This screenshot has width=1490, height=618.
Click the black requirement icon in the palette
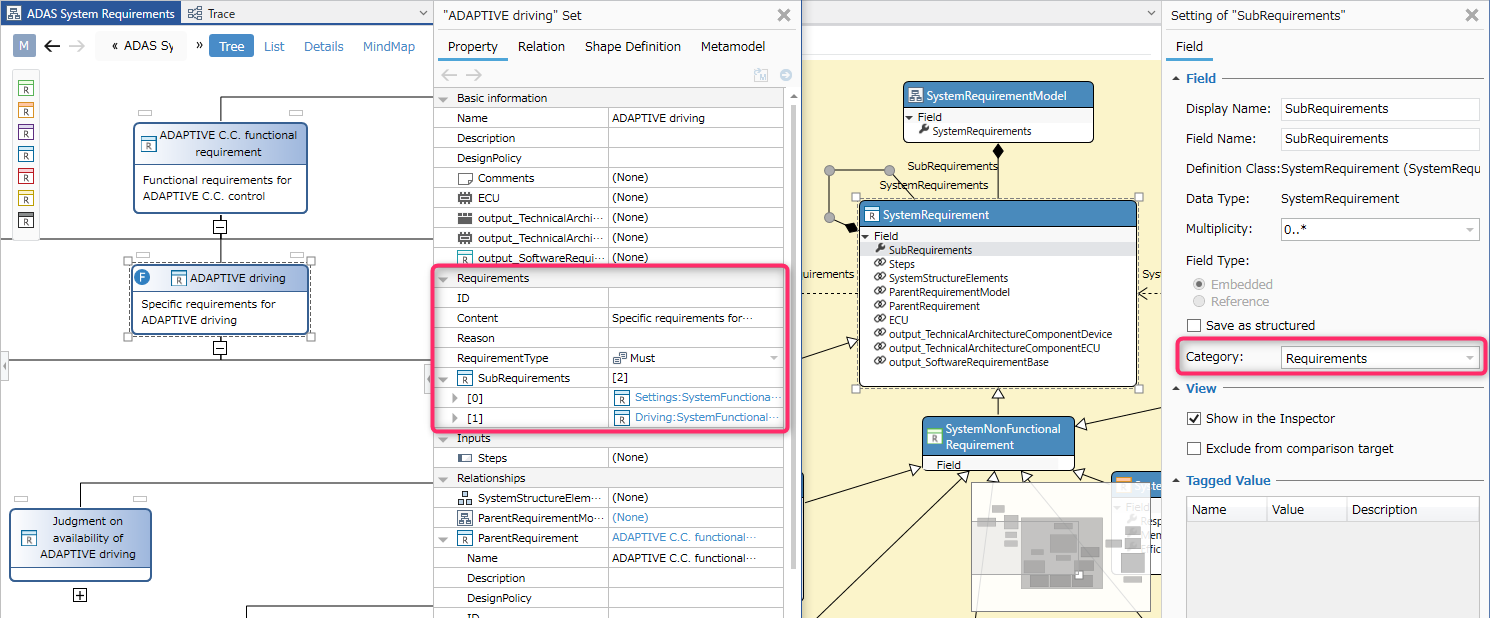(x=27, y=220)
